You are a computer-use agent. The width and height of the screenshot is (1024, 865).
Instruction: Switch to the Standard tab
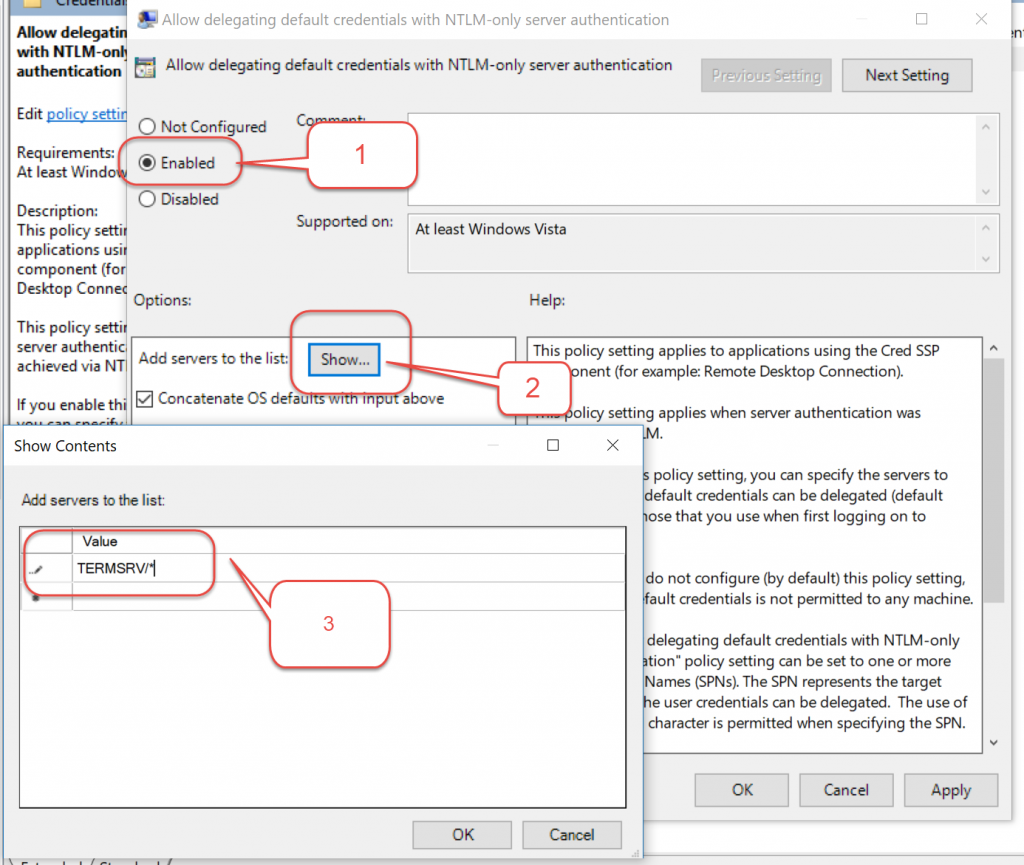tap(130, 862)
